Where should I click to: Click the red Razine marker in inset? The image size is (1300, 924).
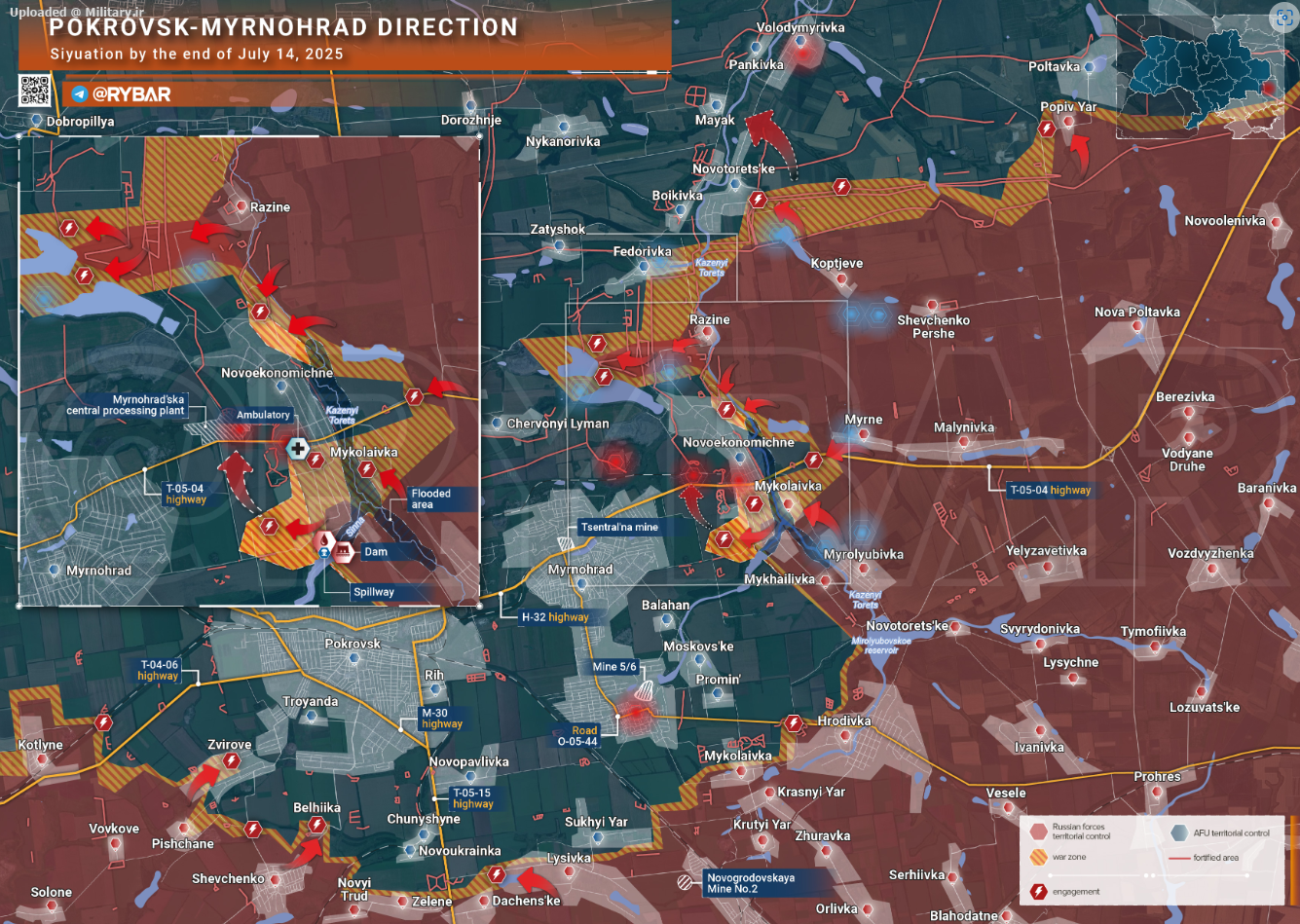click(x=241, y=206)
